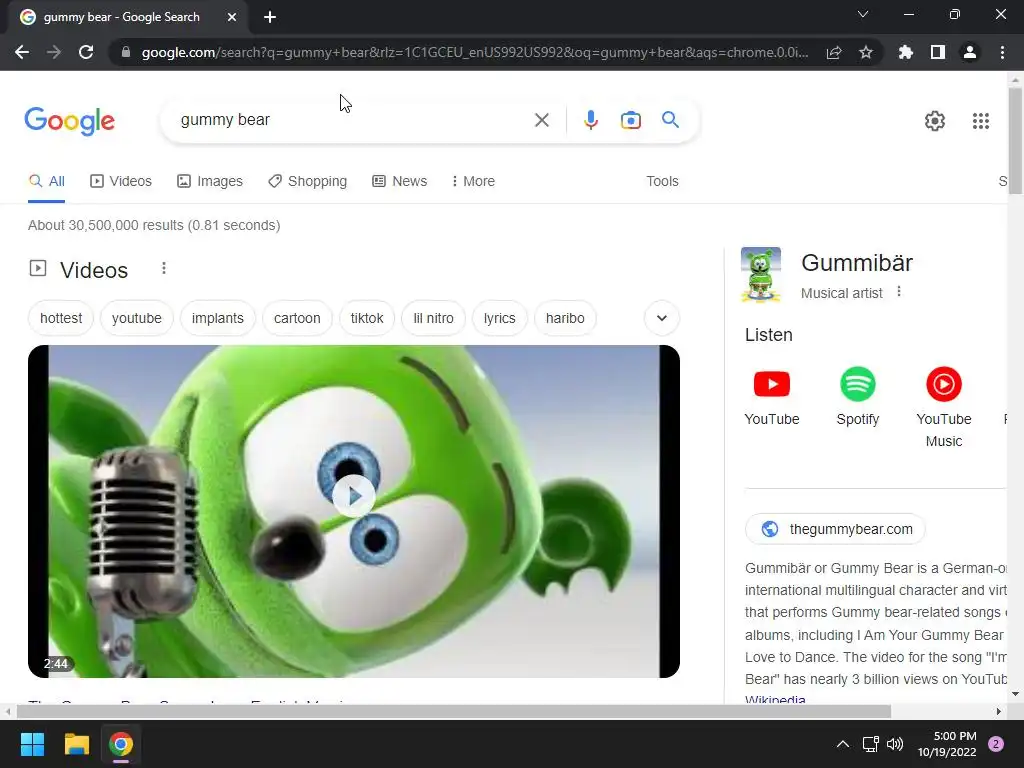
Task: Filter videos by the lyrics chip
Action: tap(500, 318)
